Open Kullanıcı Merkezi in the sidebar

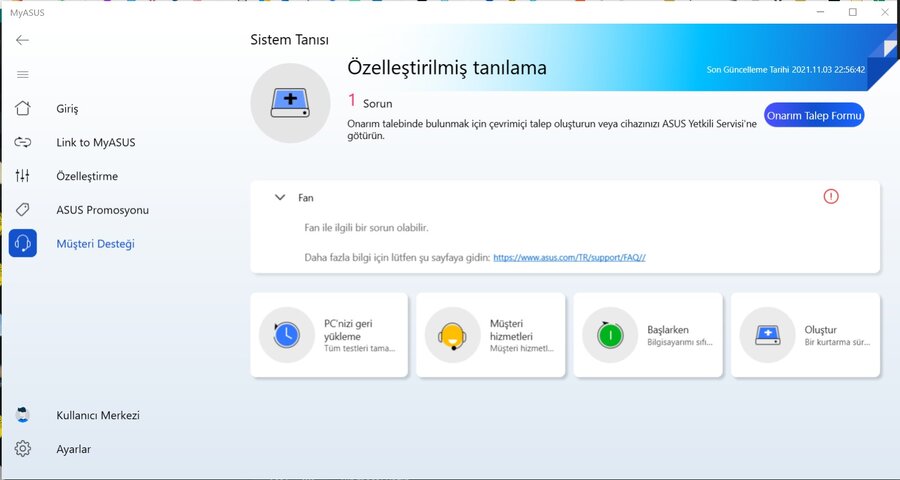pos(98,415)
